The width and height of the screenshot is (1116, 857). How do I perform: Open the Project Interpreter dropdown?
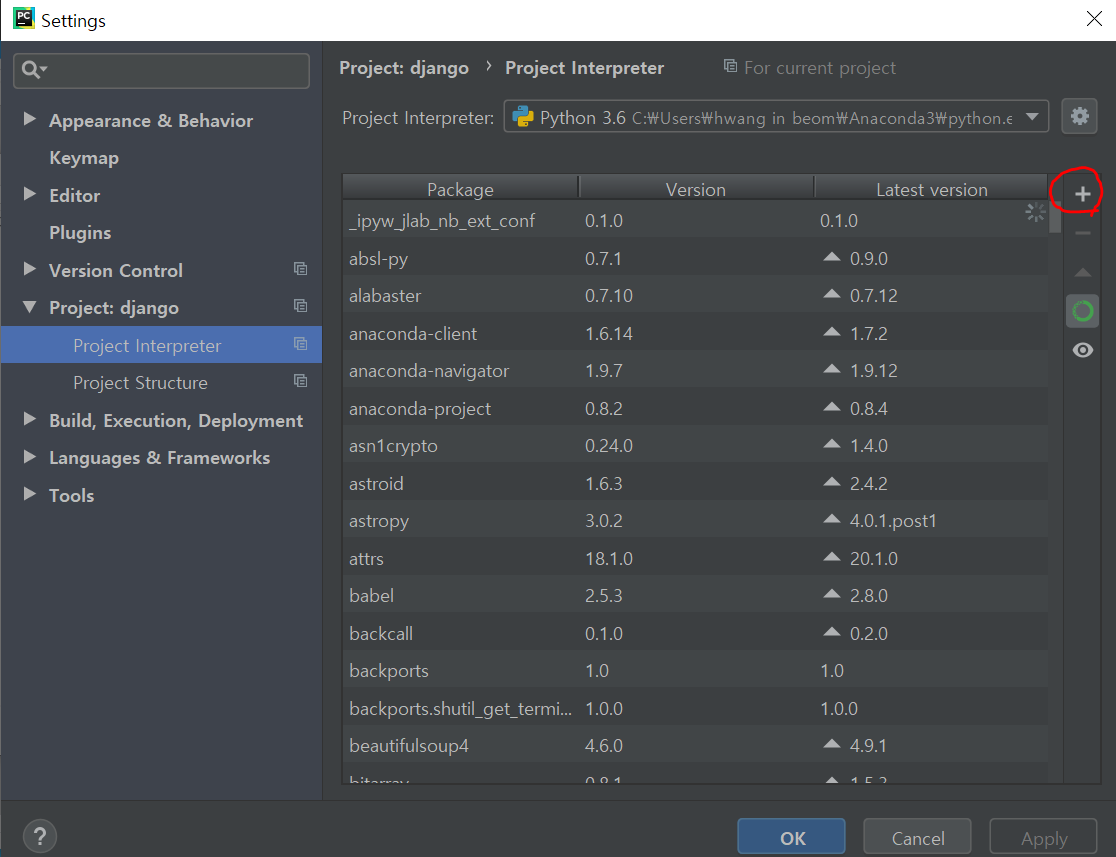[777, 117]
